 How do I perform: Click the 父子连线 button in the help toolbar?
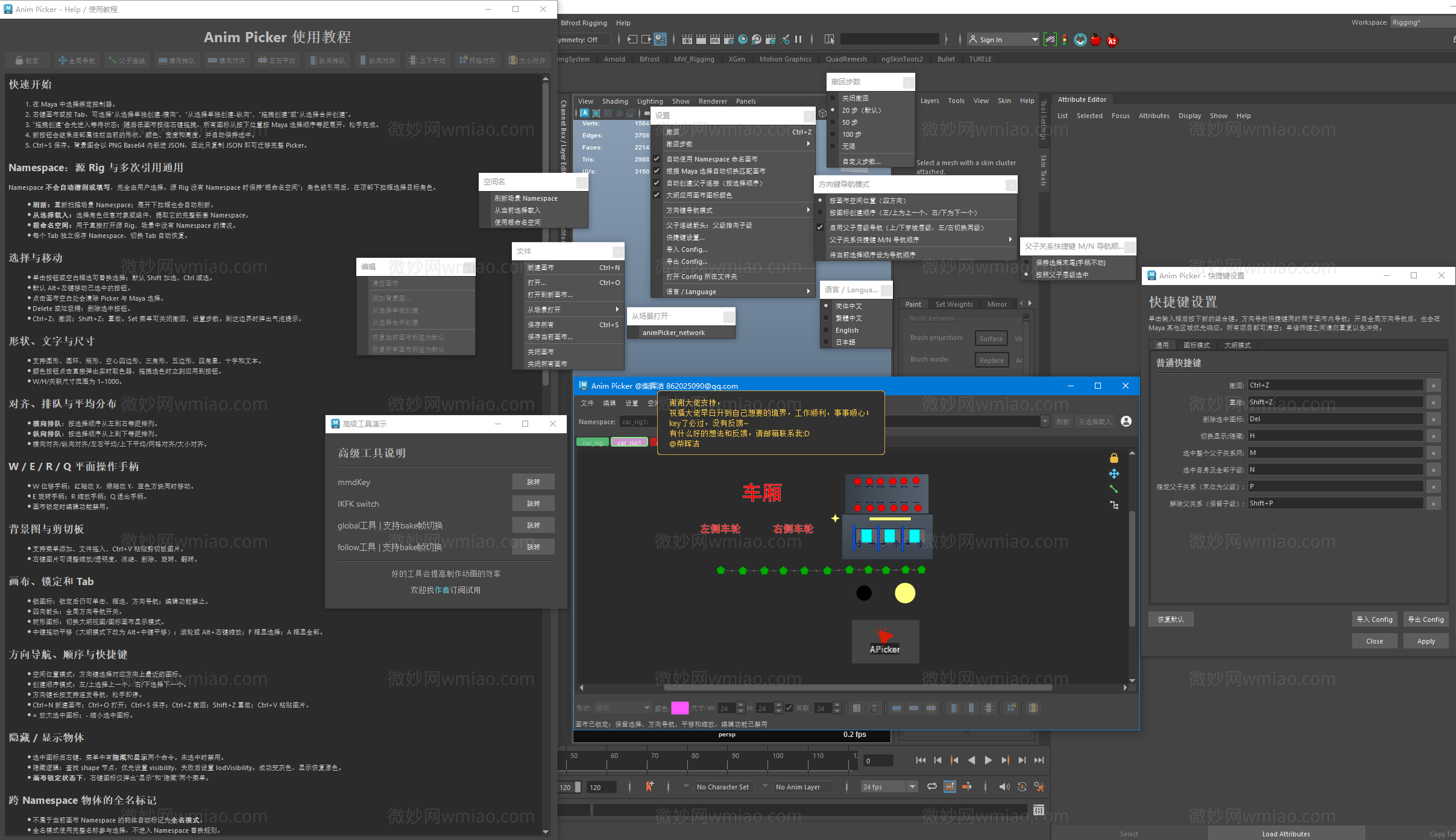[x=127, y=60]
